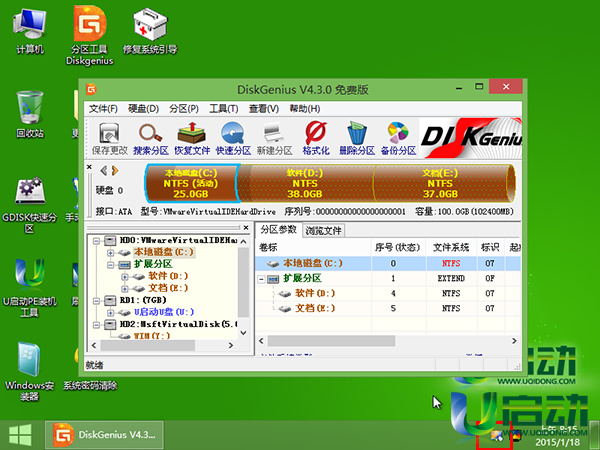The height and width of the screenshot is (450, 600).
Task: Select 本地磁盘(C:) in the disk tree
Action: (x=164, y=252)
